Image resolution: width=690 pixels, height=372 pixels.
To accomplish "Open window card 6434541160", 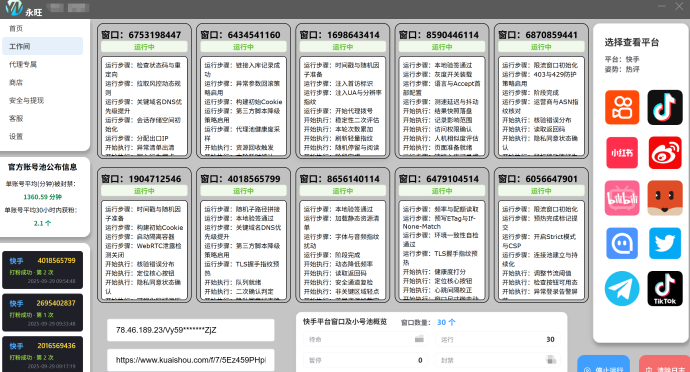I will (243, 91).
